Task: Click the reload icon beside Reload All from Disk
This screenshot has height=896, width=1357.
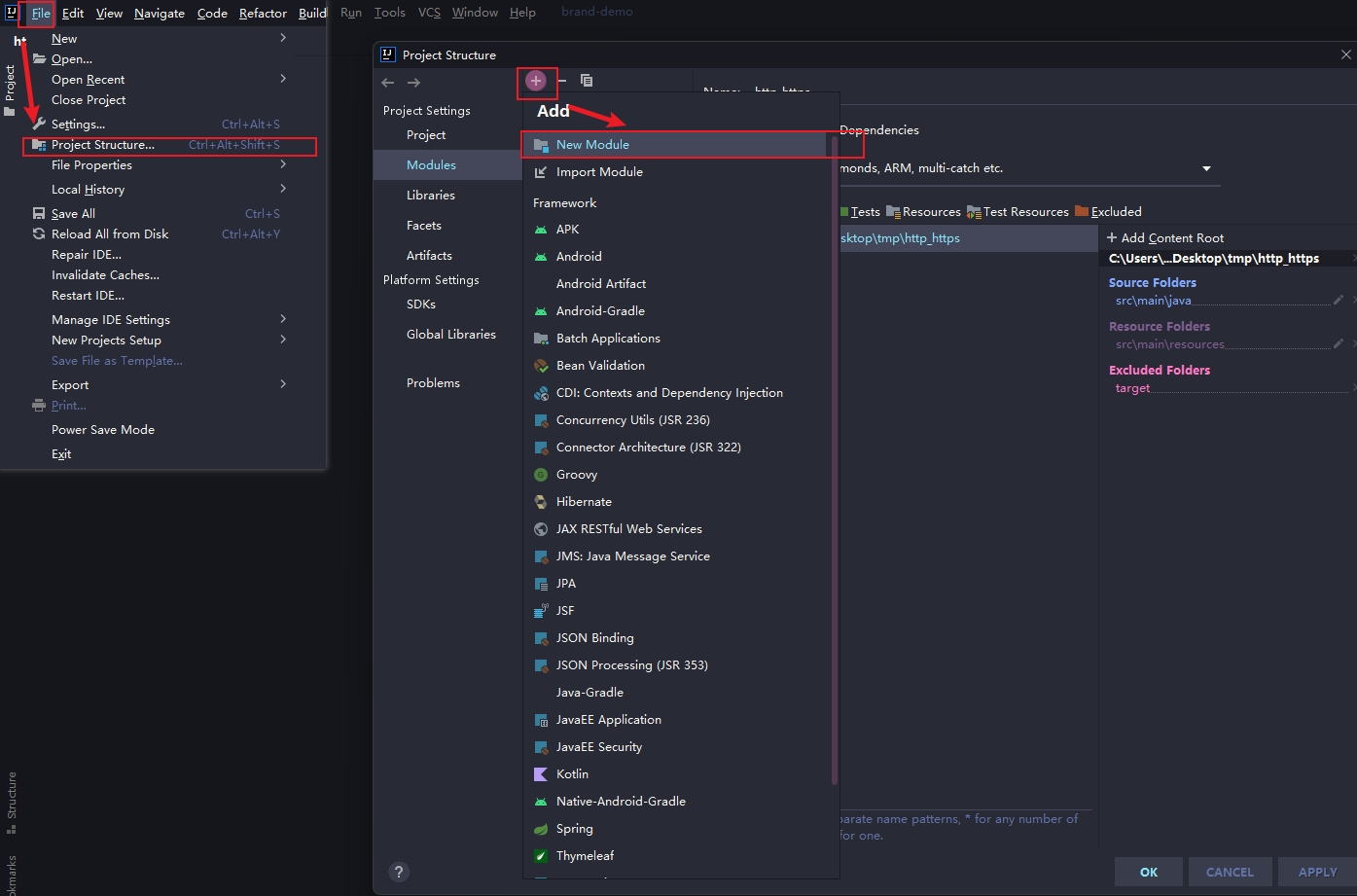Action: click(39, 234)
